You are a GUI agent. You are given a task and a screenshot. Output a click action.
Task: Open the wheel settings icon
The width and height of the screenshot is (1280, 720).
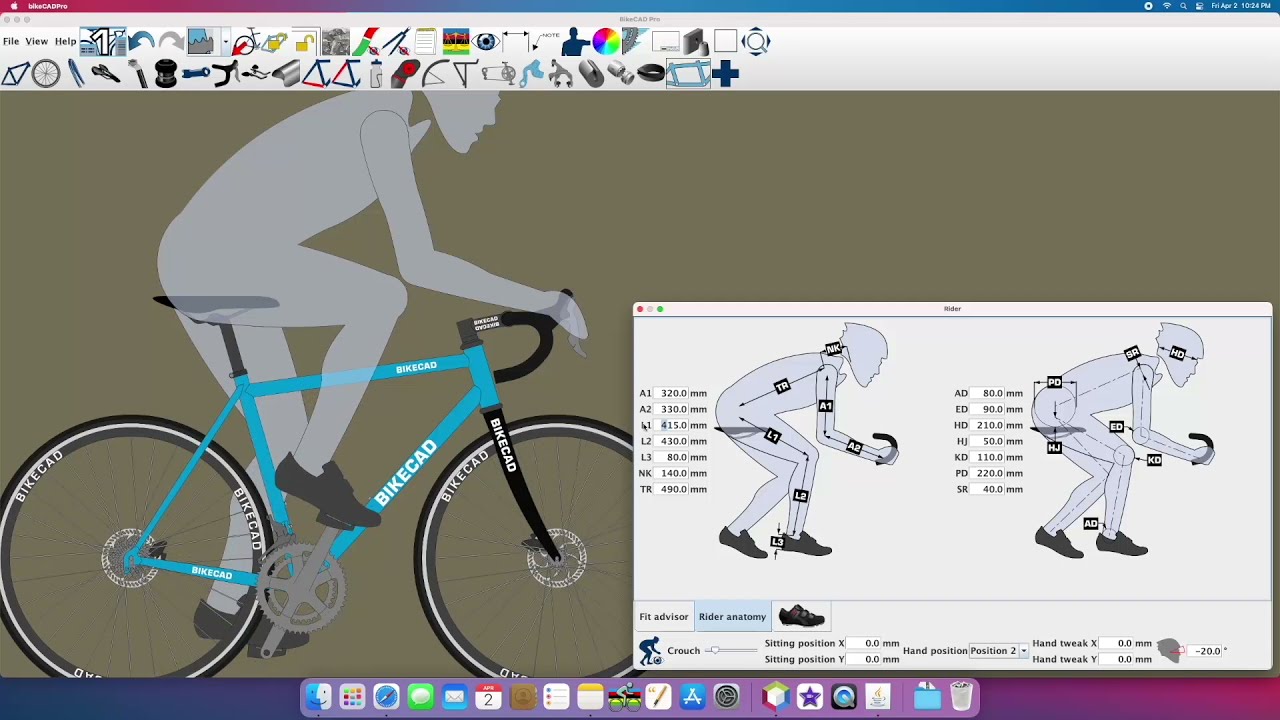point(46,74)
